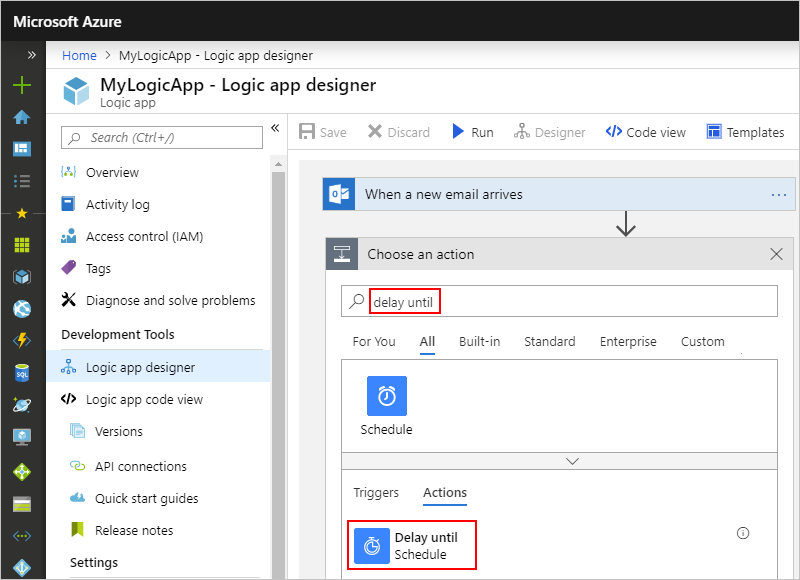The width and height of the screenshot is (800, 580).
Task: Open the Dashboard icon in left rail
Action: 22,149
